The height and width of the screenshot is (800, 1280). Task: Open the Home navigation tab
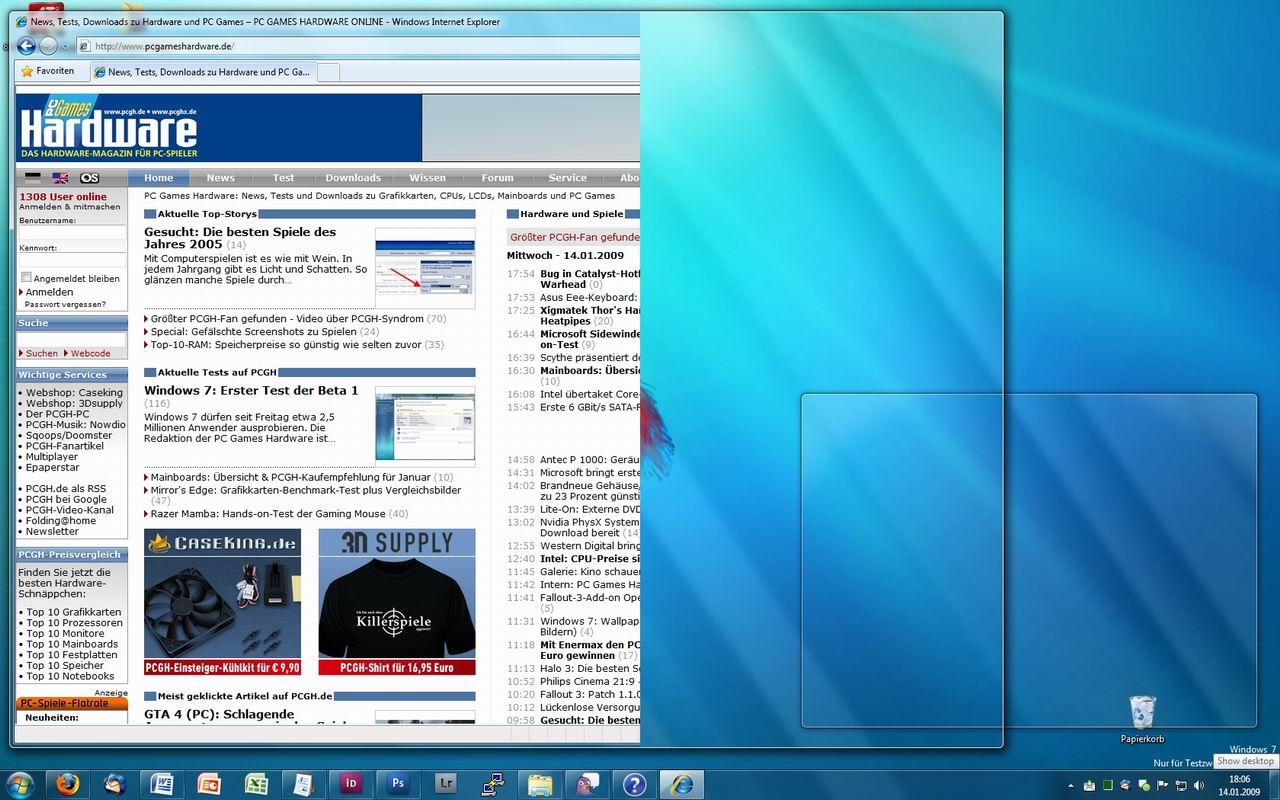(158, 178)
